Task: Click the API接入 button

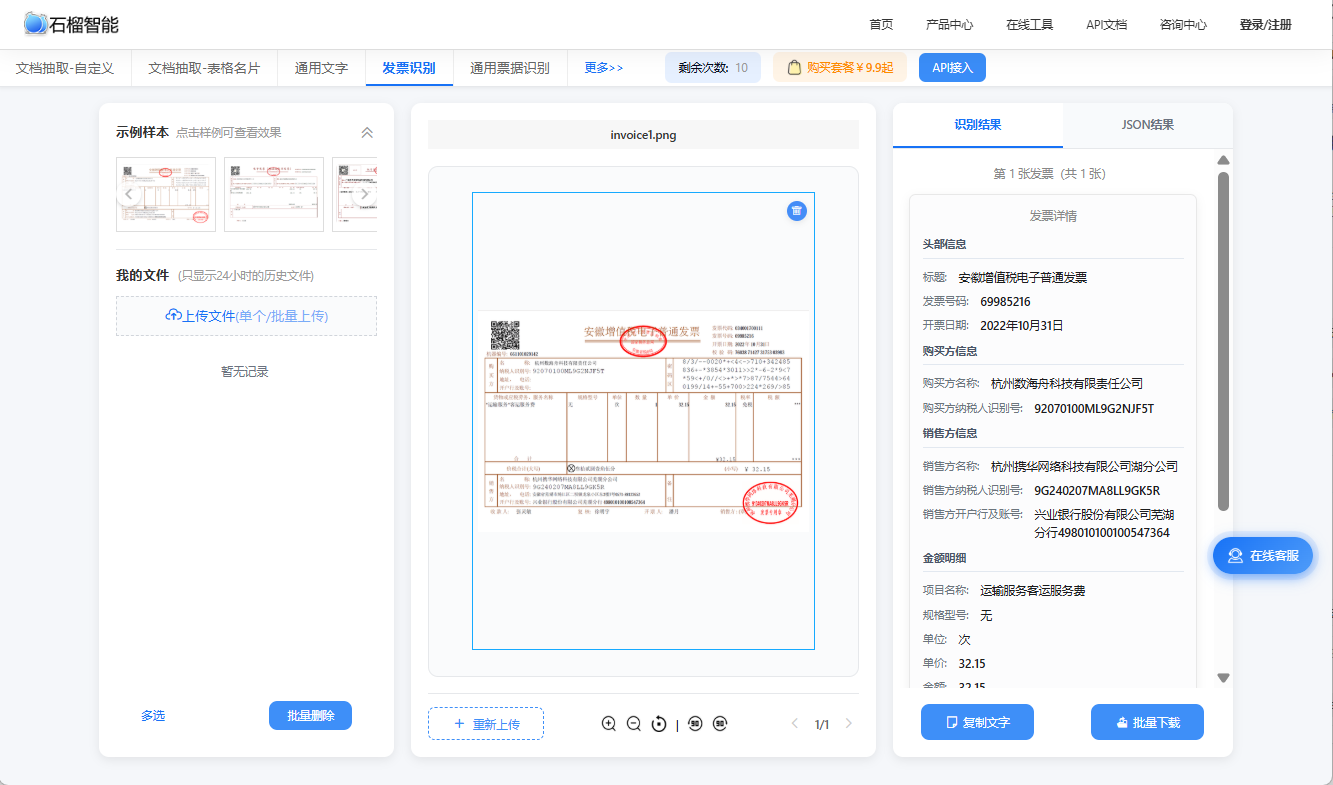Action: pos(952,68)
